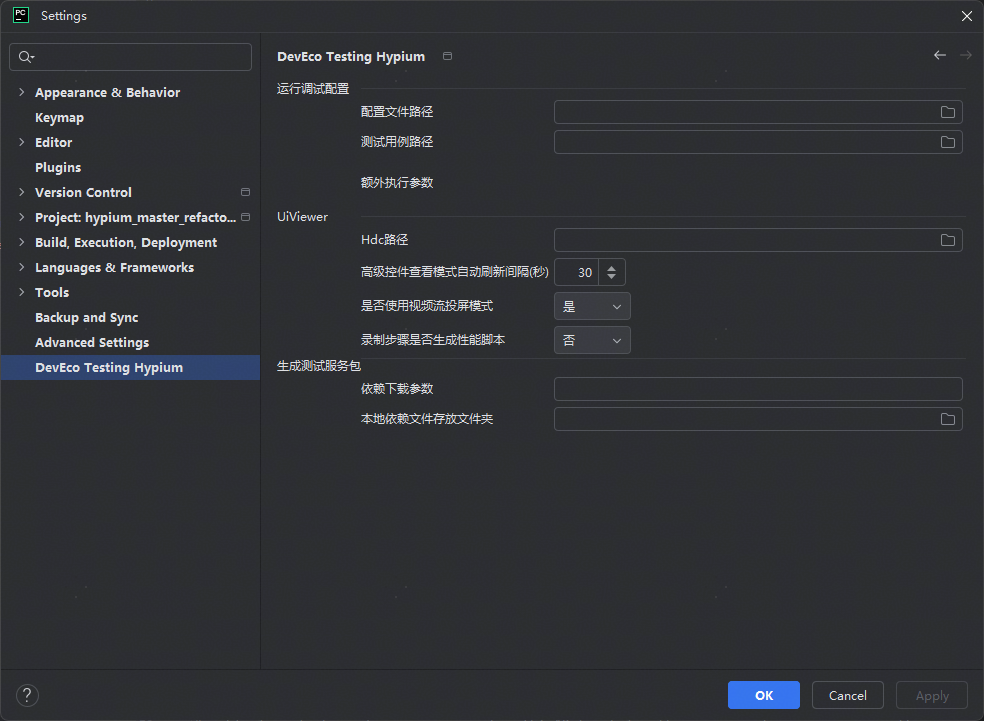Click folder icon in 配置文件路径 field
The height and width of the screenshot is (721, 984).
pyautogui.click(x=947, y=112)
